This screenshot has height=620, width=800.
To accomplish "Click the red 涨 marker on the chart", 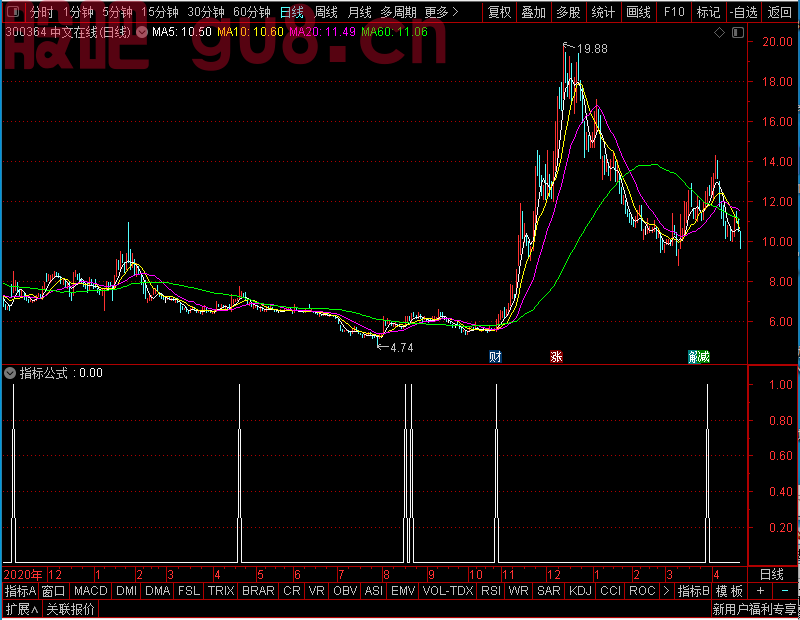I will [x=556, y=357].
